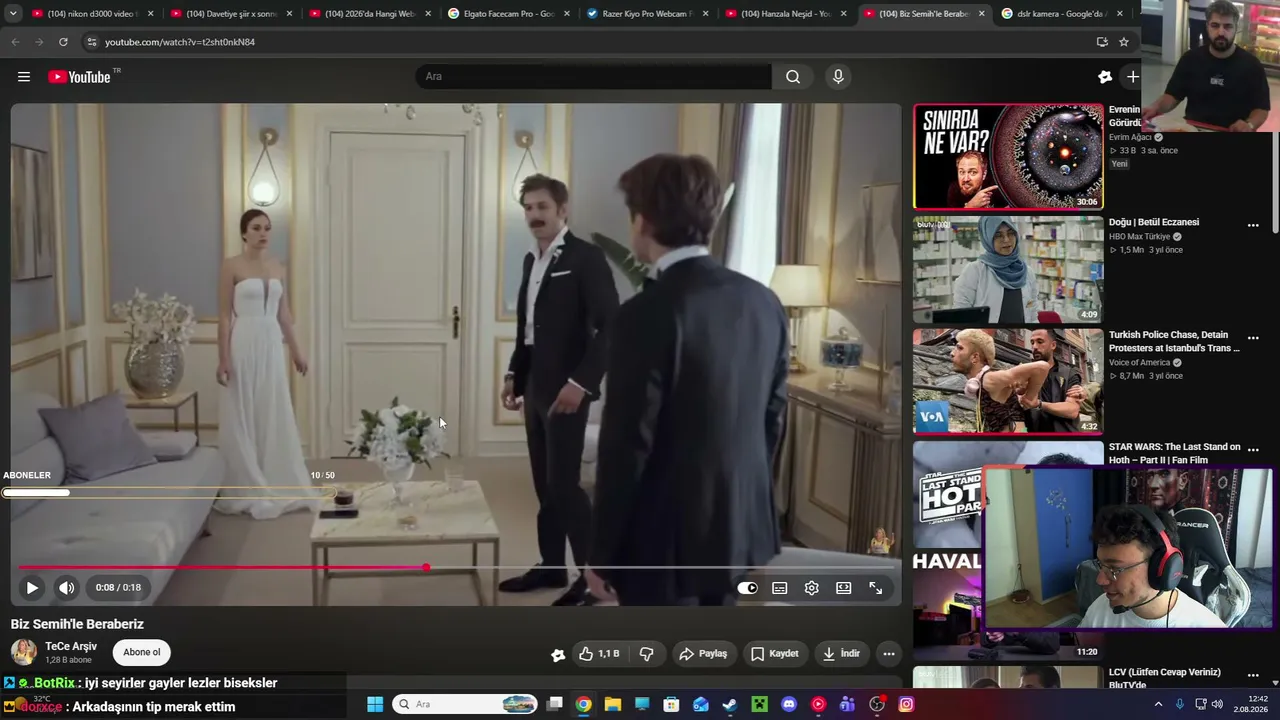The height and width of the screenshot is (720, 1280).
Task: Switch to the dslr kamera Google tab
Action: click(1062, 14)
